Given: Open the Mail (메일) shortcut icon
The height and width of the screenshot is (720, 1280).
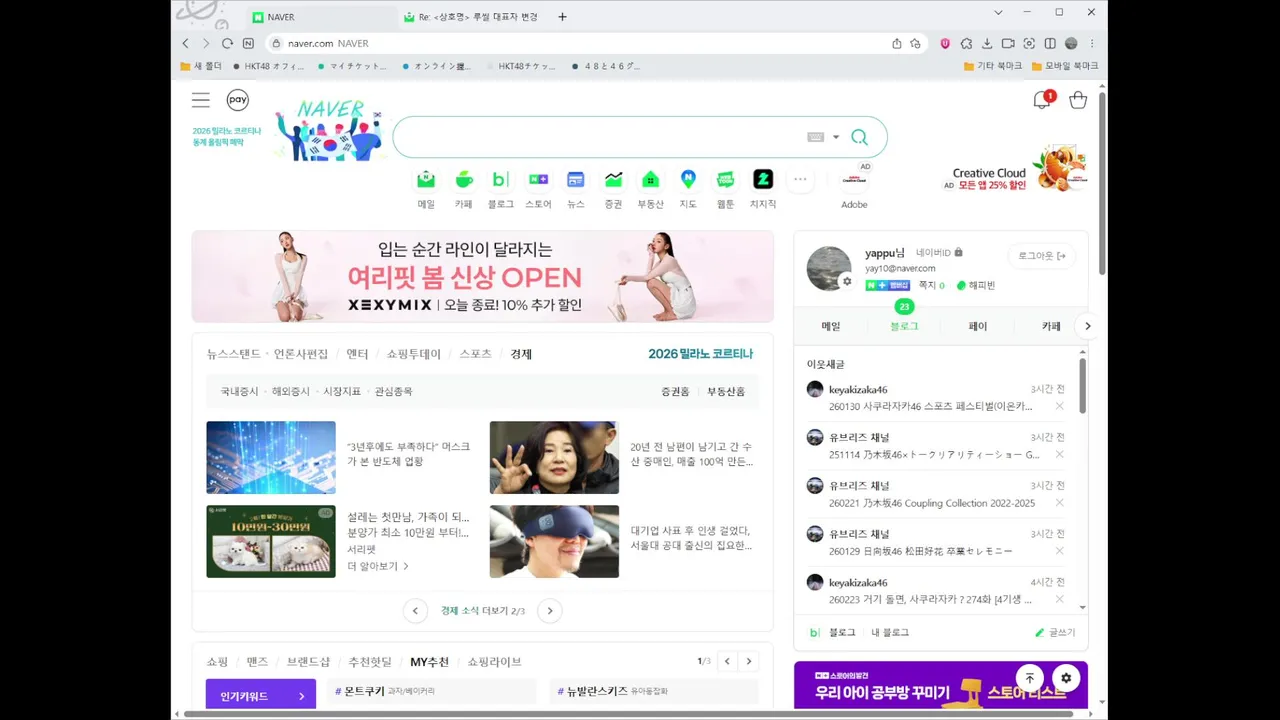Looking at the screenshot, I should coord(426,179).
